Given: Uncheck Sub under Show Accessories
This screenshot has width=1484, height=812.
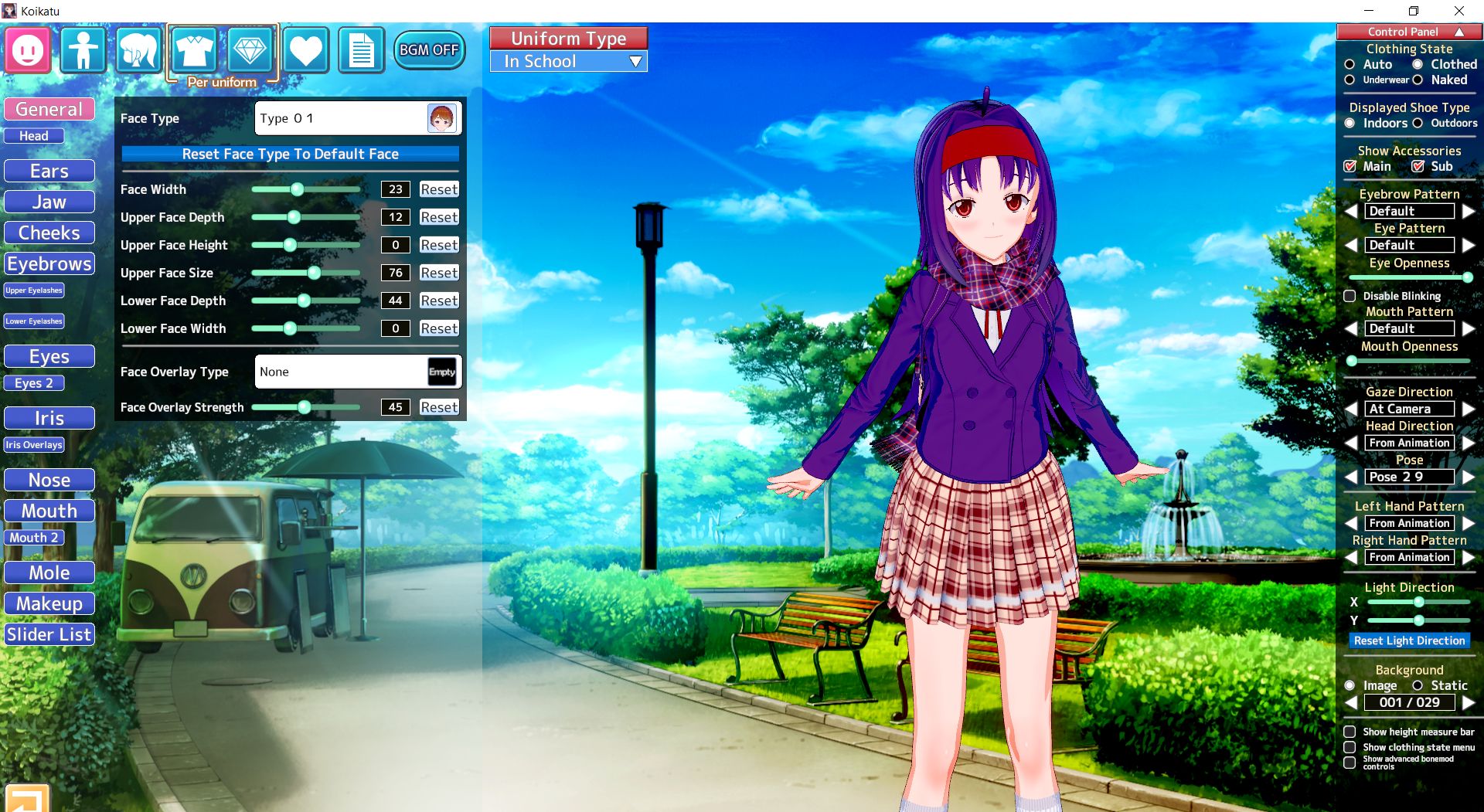Looking at the screenshot, I should tap(1420, 166).
